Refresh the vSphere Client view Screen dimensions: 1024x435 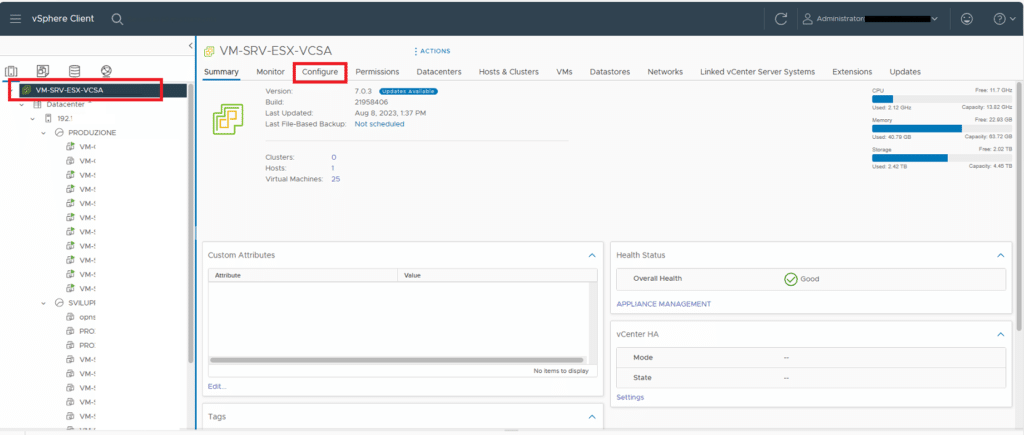[x=780, y=19]
